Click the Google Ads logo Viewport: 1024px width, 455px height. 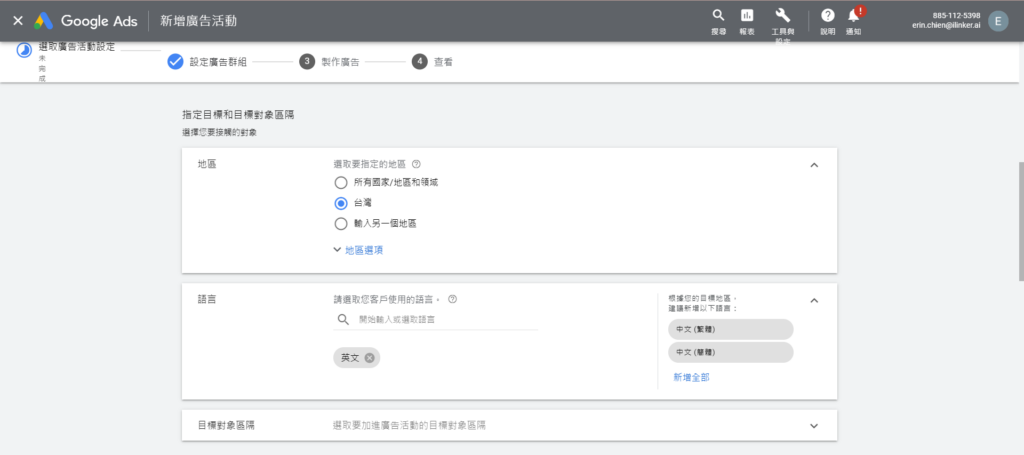point(86,21)
